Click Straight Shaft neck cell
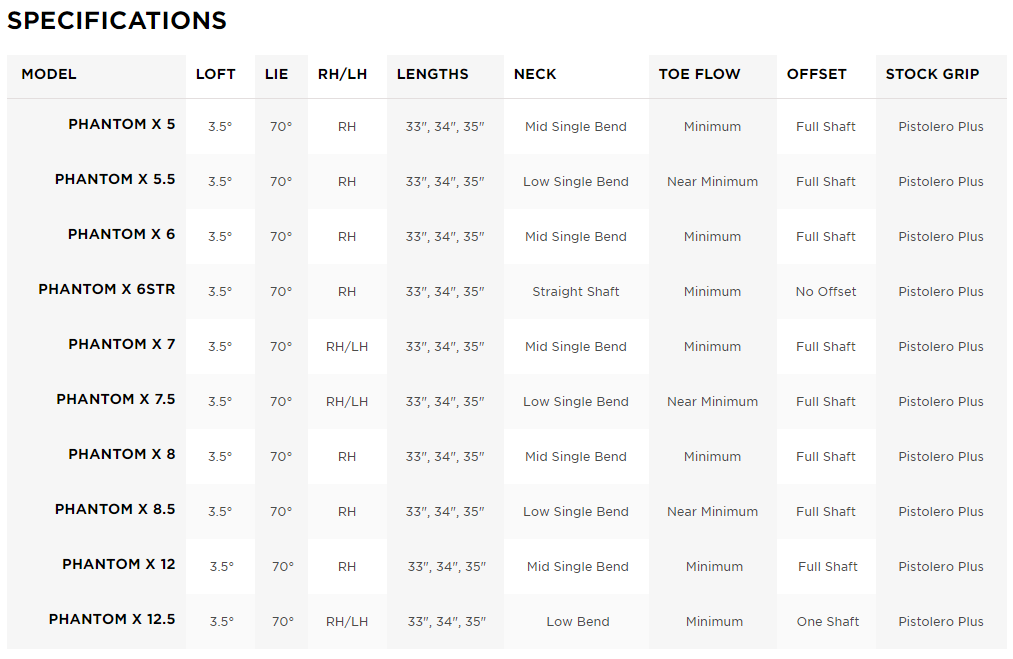Image resolution: width=1013 pixels, height=659 pixels. (576, 291)
